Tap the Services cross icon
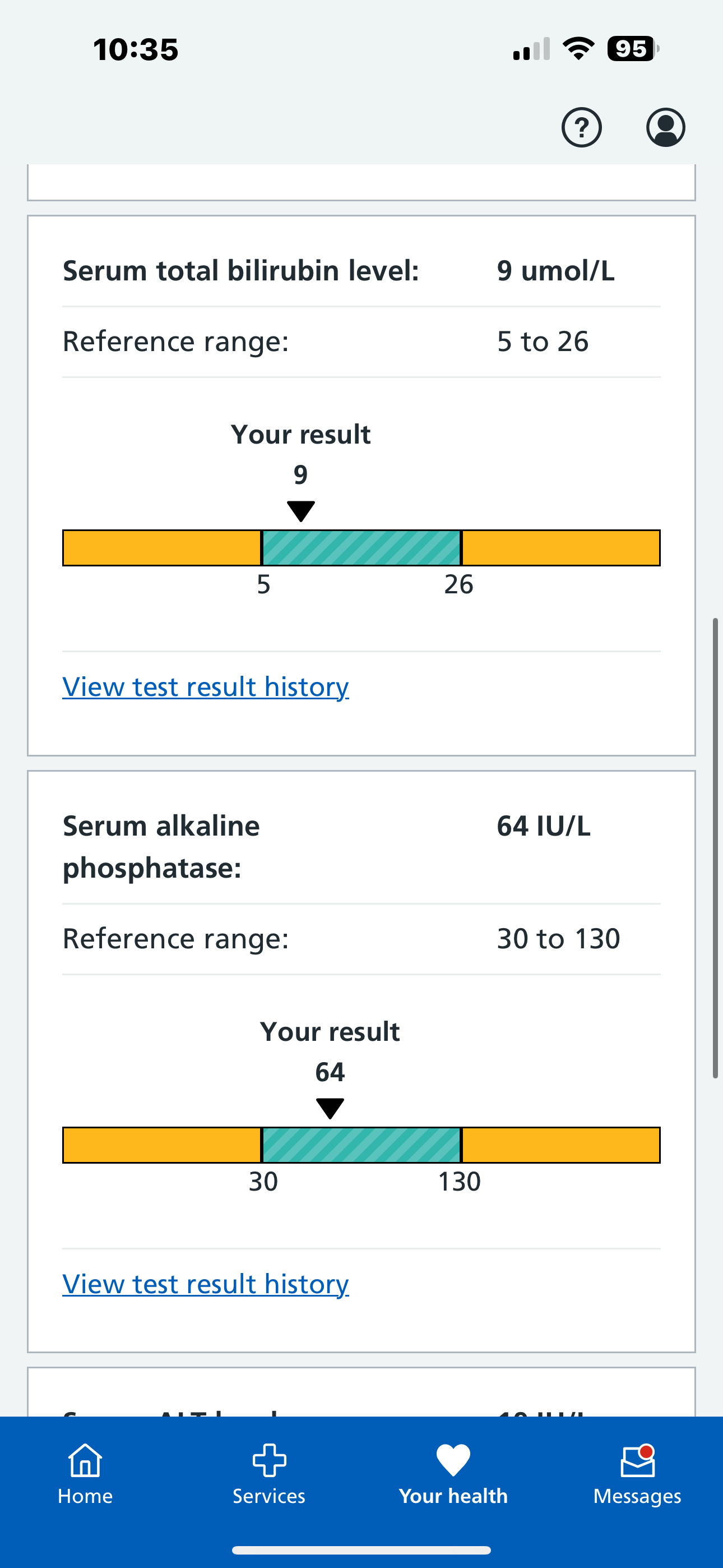 [269, 1460]
